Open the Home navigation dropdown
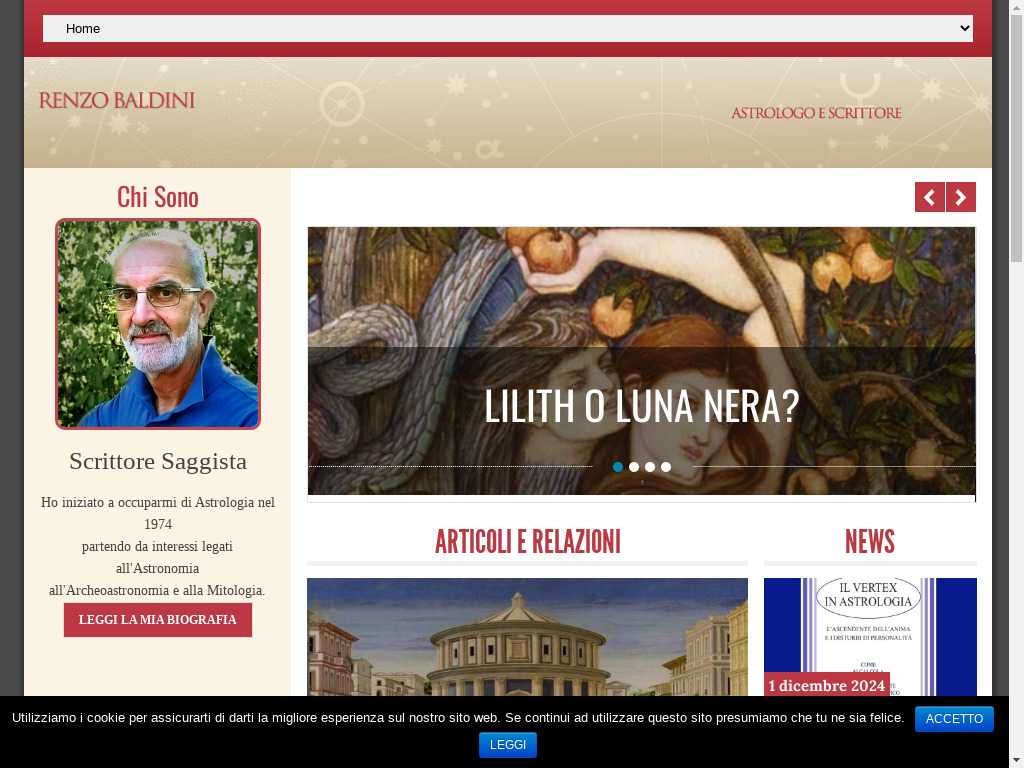Screen dimensions: 1024x768 click(x=507, y=29)
